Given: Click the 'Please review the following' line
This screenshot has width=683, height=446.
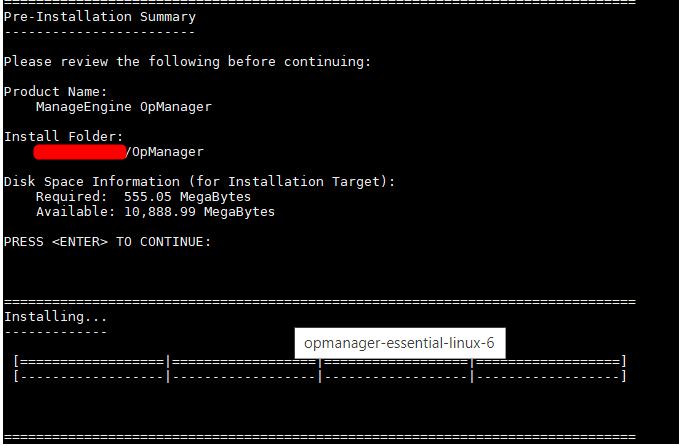Looking at the screenshot, I should pyautogui.click(x=187, y=62).
